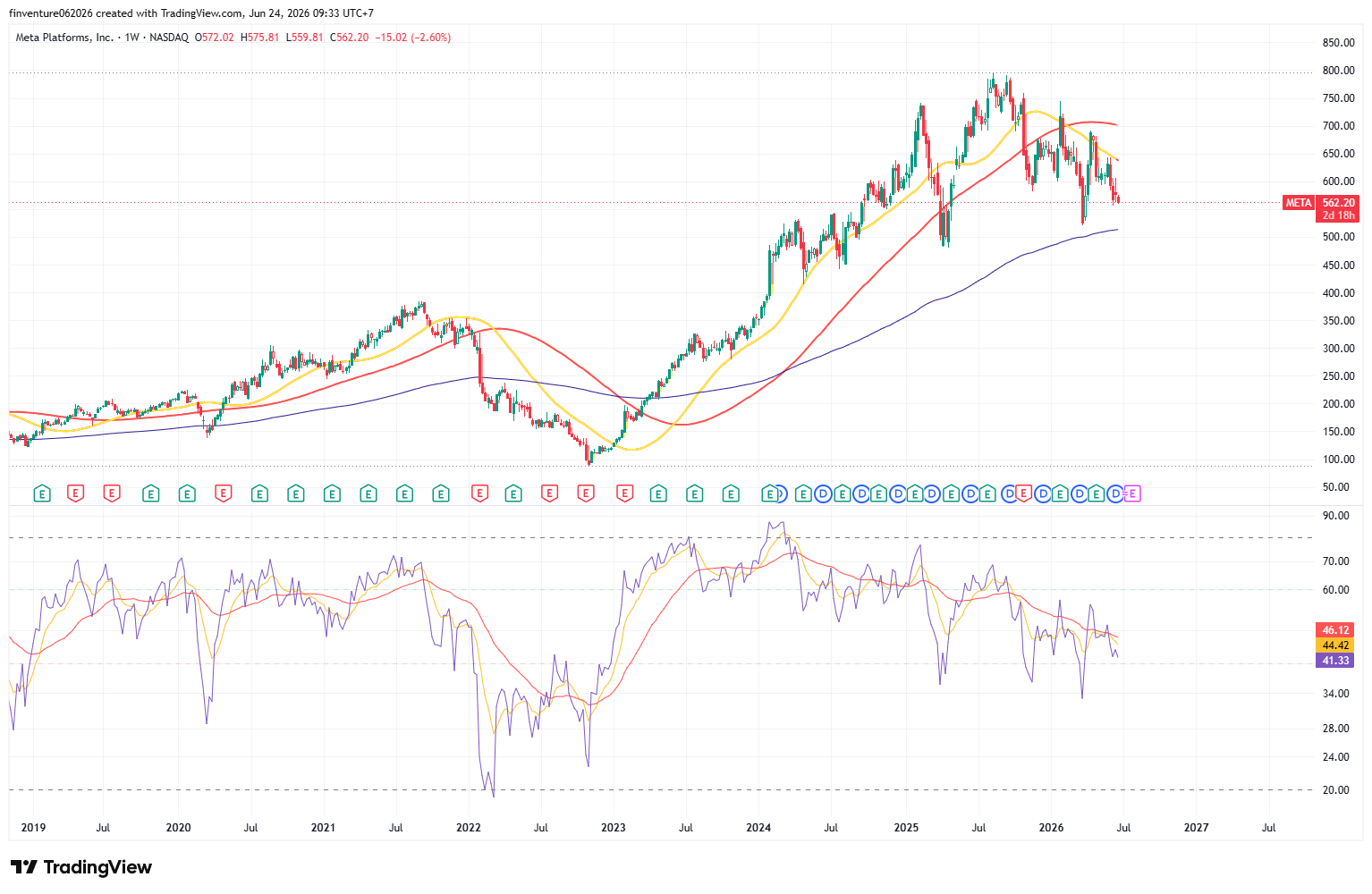1372x894 pixels.
Task: Click the 90.00 RSI axis label
Action: tap(1335, 516)
